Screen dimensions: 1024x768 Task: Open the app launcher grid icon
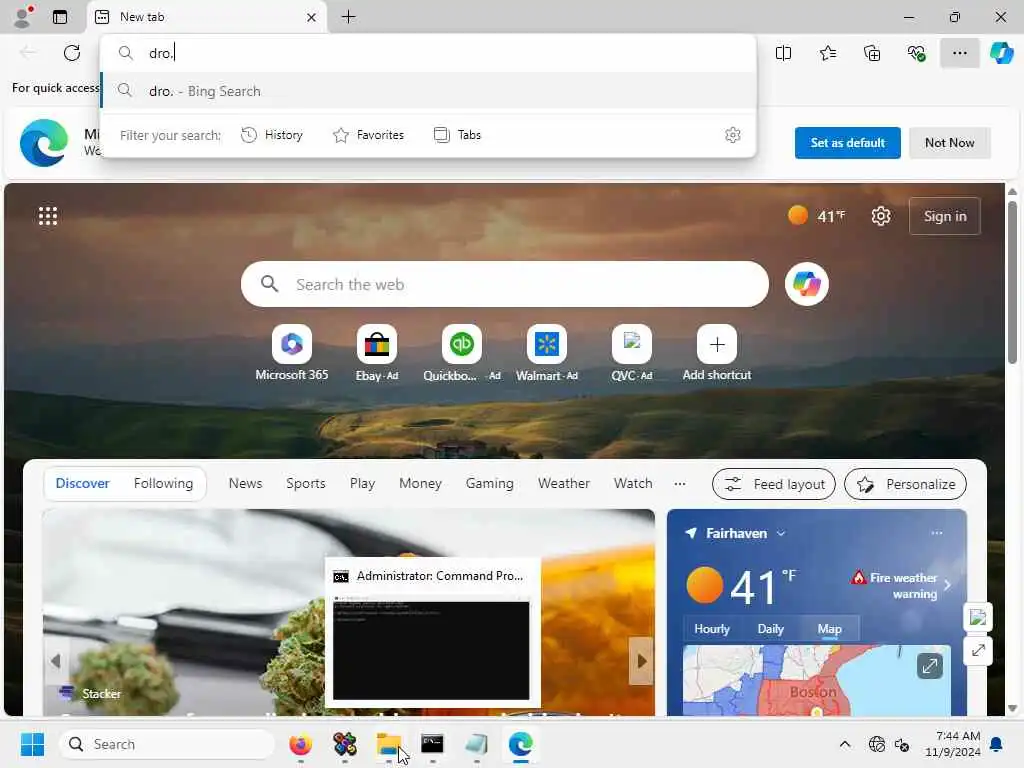(x=48, y=216)
